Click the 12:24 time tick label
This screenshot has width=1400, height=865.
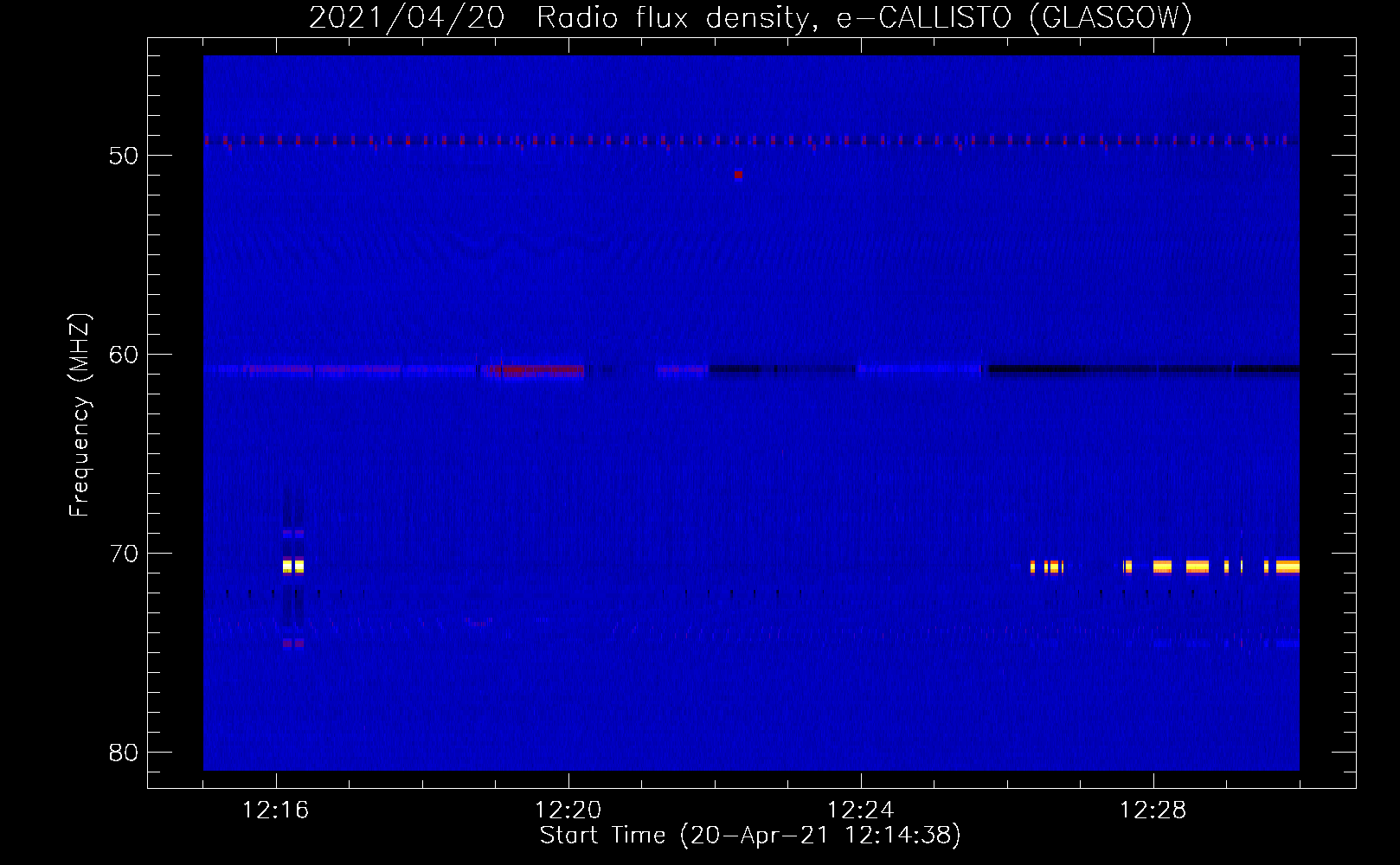[x=860, y=811]
